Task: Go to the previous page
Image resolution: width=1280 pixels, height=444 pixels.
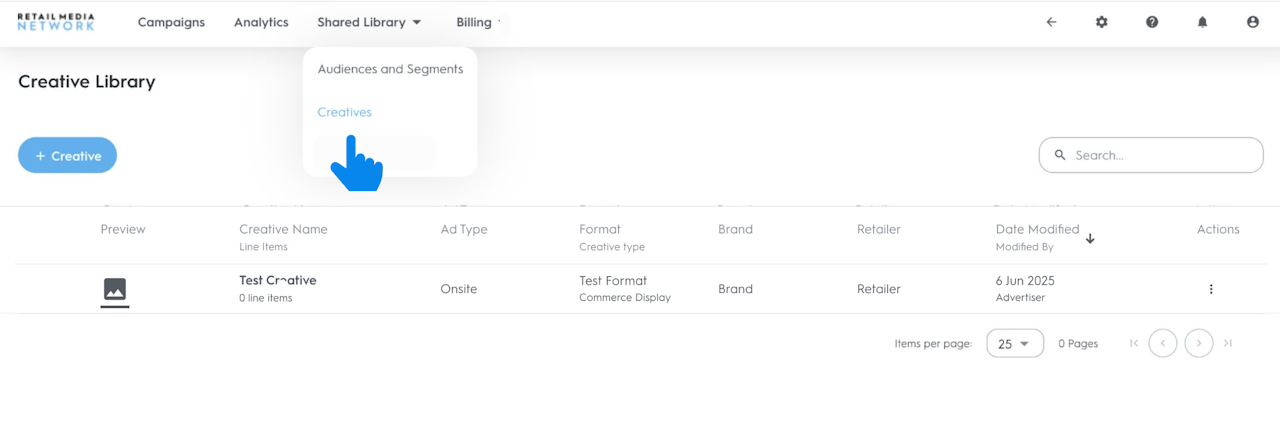Action: point(1163,343)
